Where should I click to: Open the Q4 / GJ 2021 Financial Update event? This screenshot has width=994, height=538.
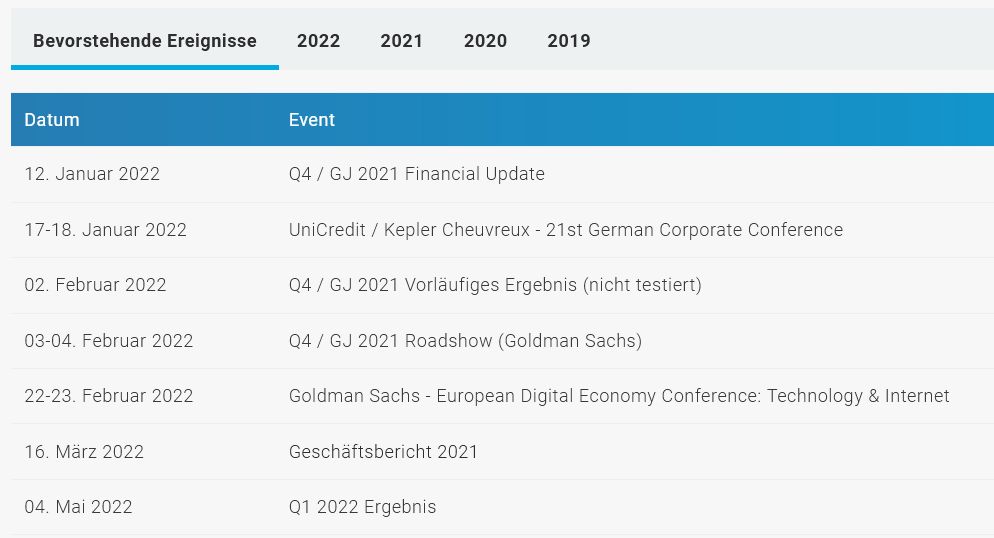tap(416, 174)
